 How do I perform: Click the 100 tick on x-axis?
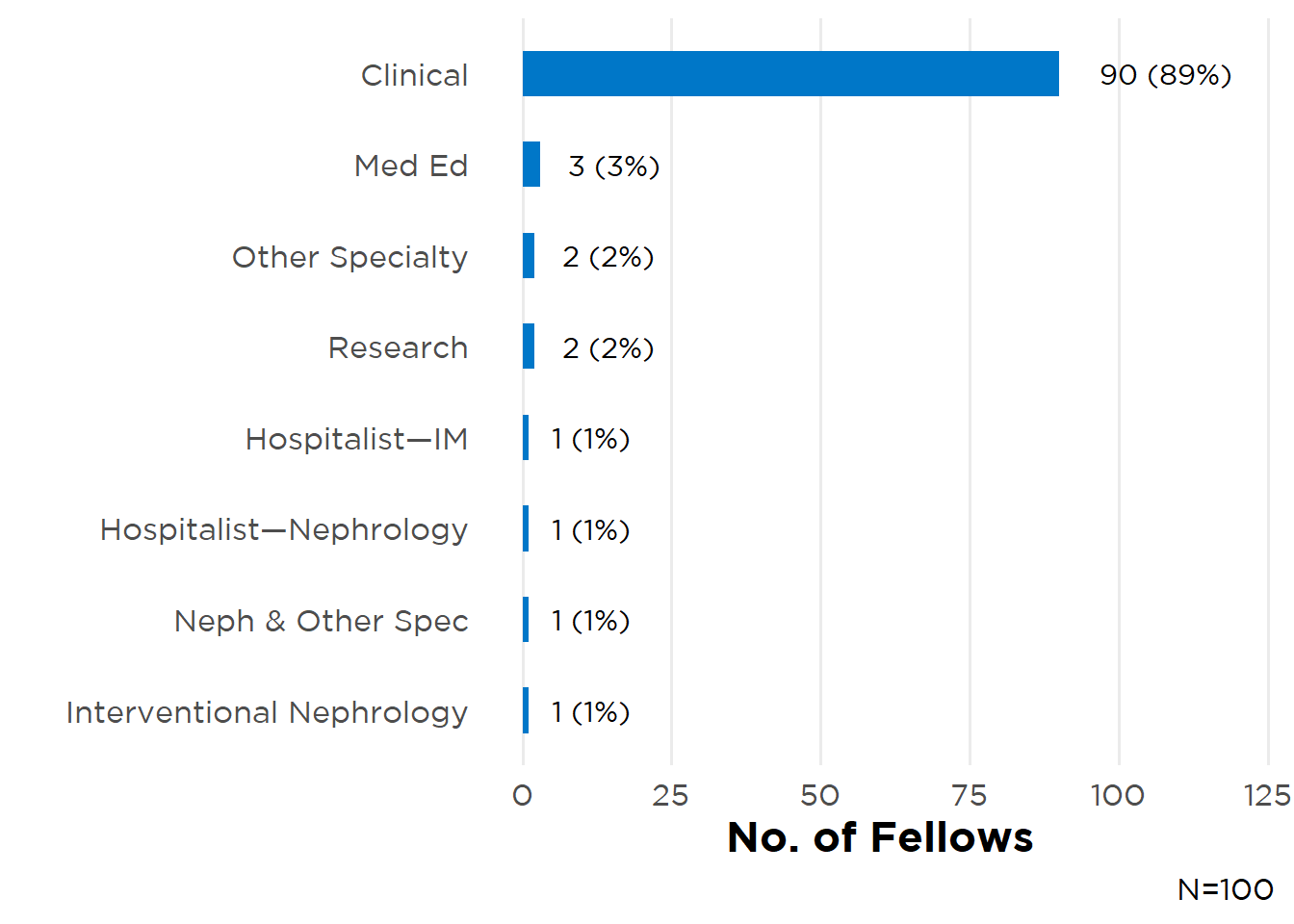tap(1118, 795)
